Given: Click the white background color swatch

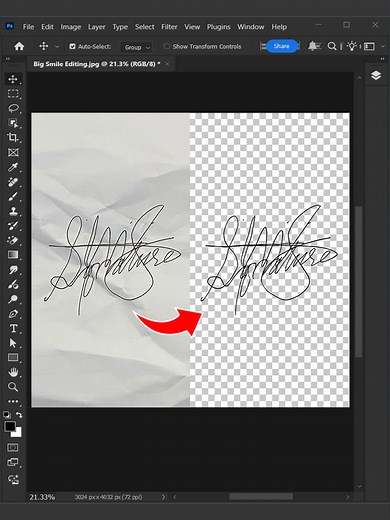Looking at the screenshot, I should (18, 433).
